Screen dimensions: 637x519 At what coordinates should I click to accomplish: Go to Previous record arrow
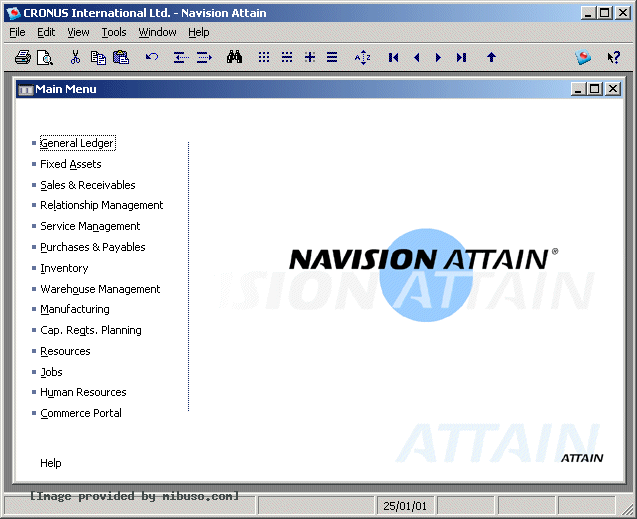pos(416,58)
